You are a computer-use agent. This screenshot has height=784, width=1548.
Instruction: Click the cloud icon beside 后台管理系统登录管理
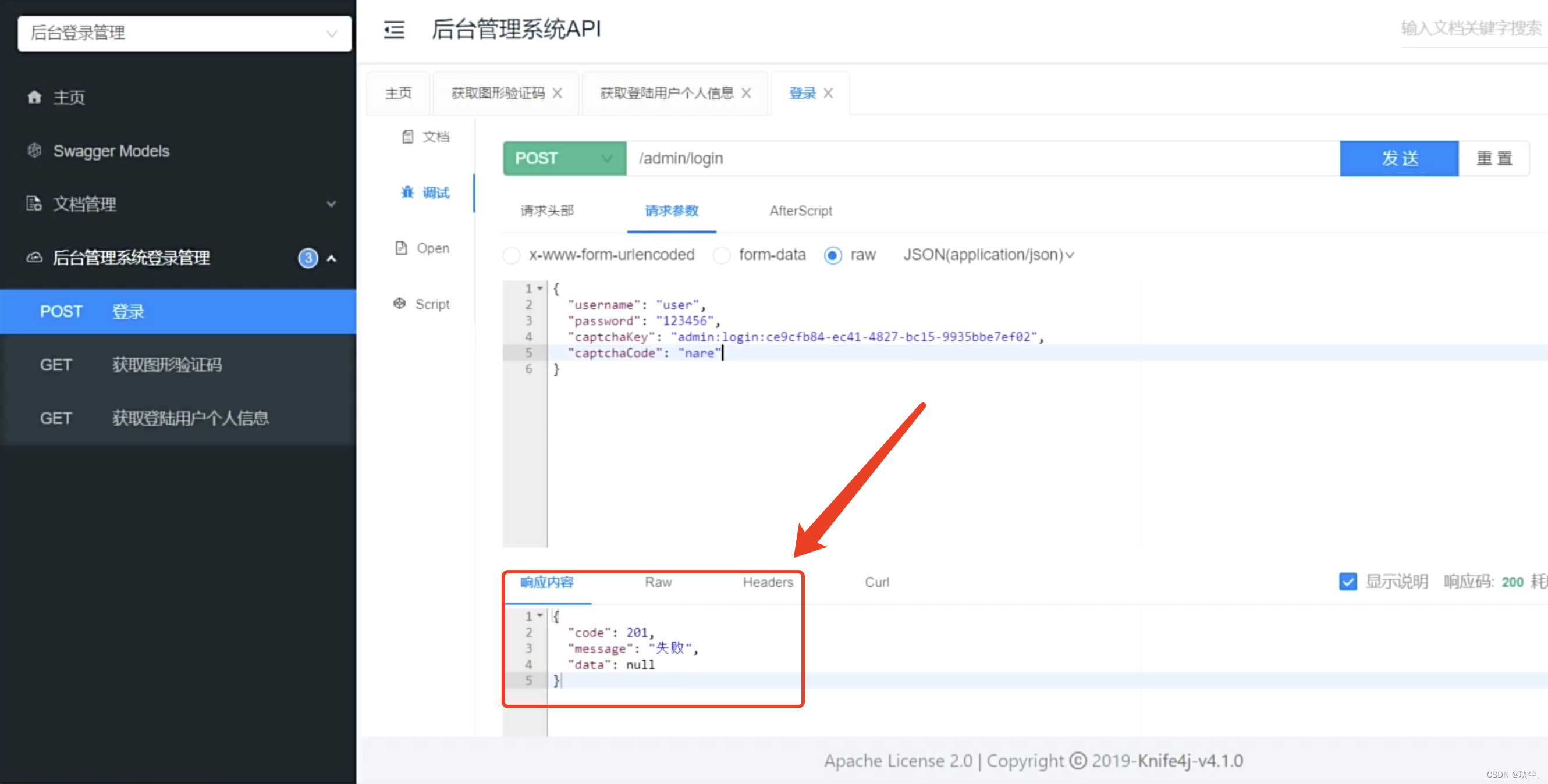coord(34,257)
